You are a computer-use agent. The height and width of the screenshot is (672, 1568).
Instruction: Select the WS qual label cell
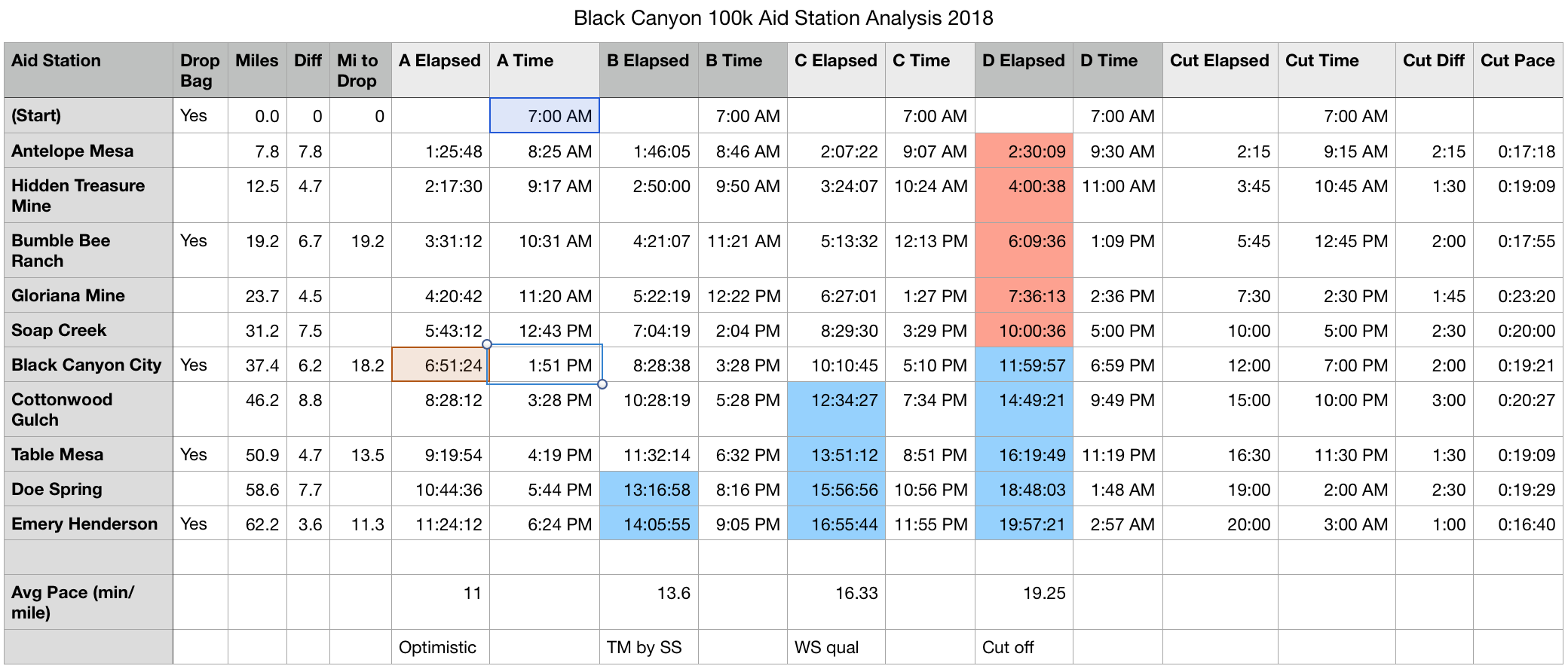click(x=836, y=647)
